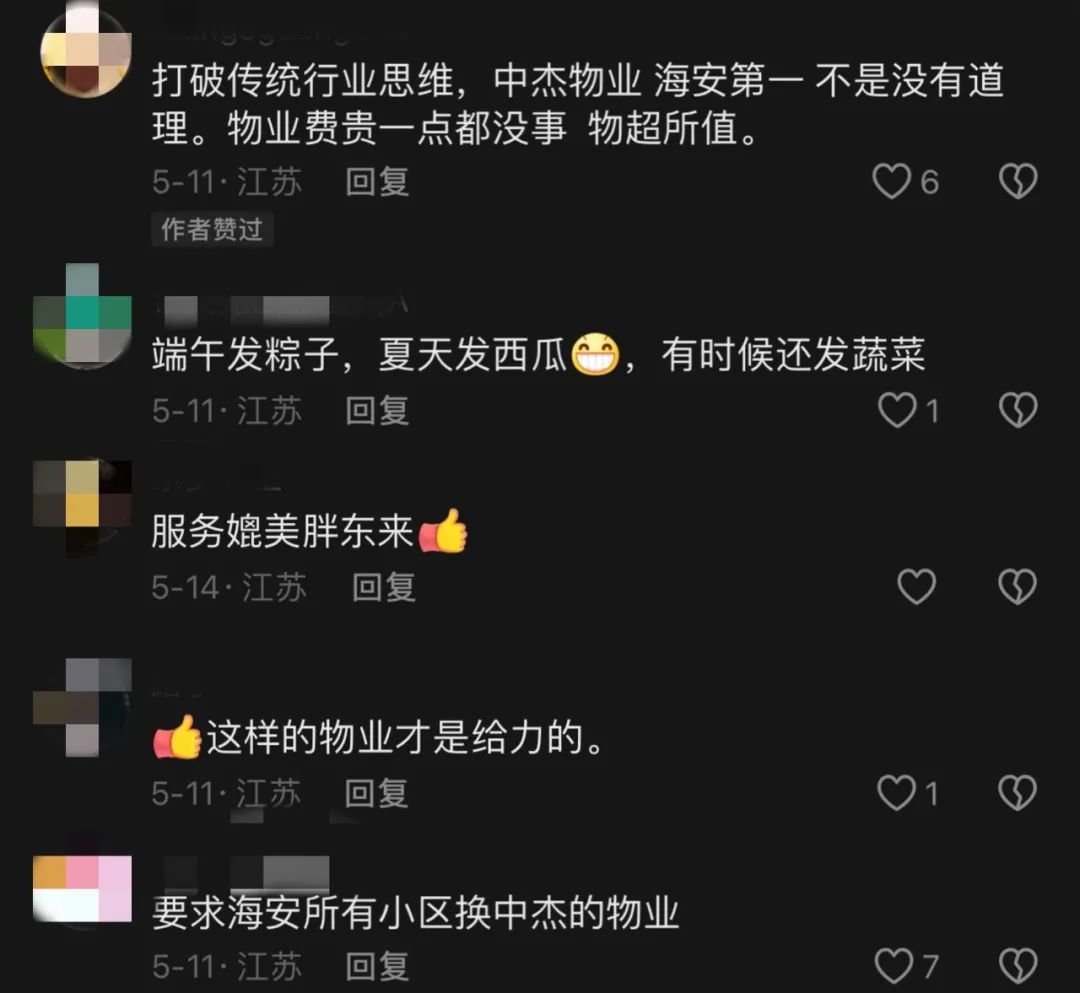The width and height of the screenshot is (1080, 993).
Task: Like the 这样的物业才是给力的 comment
Action: (x=896, y=793)
